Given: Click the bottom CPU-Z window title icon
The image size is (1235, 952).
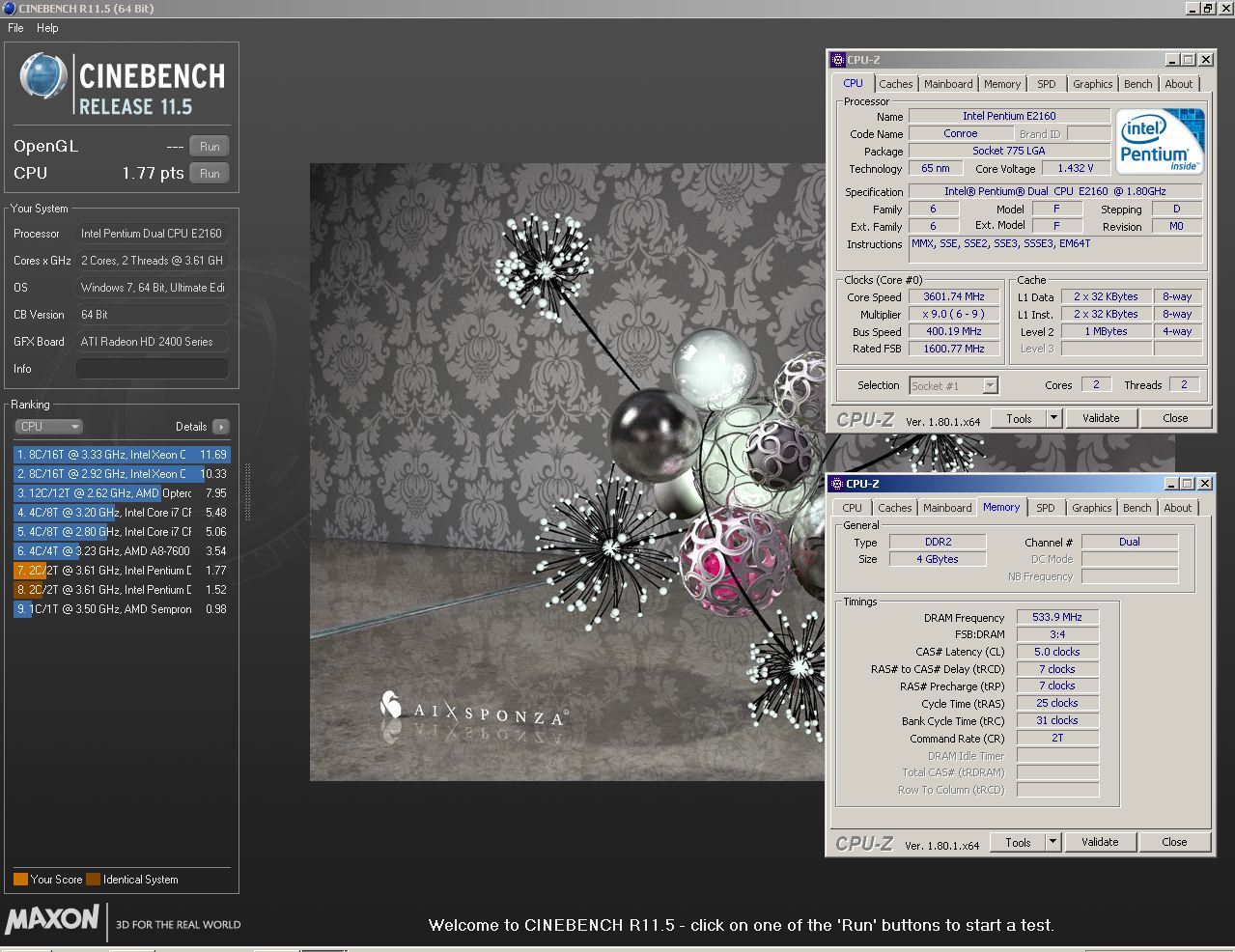Looking at the screenshot, I should (837, 484).
